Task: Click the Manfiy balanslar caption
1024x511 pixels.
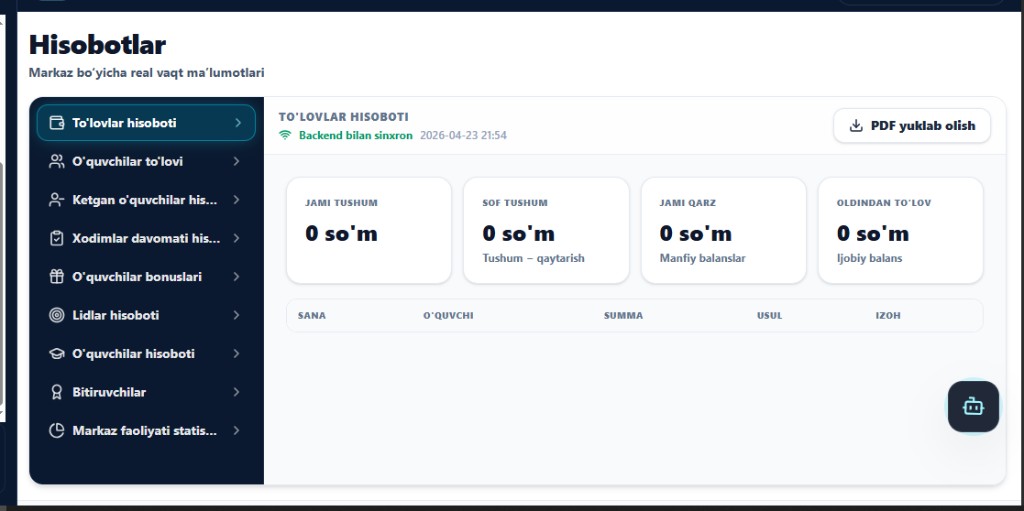Action: tap(702, 258)
